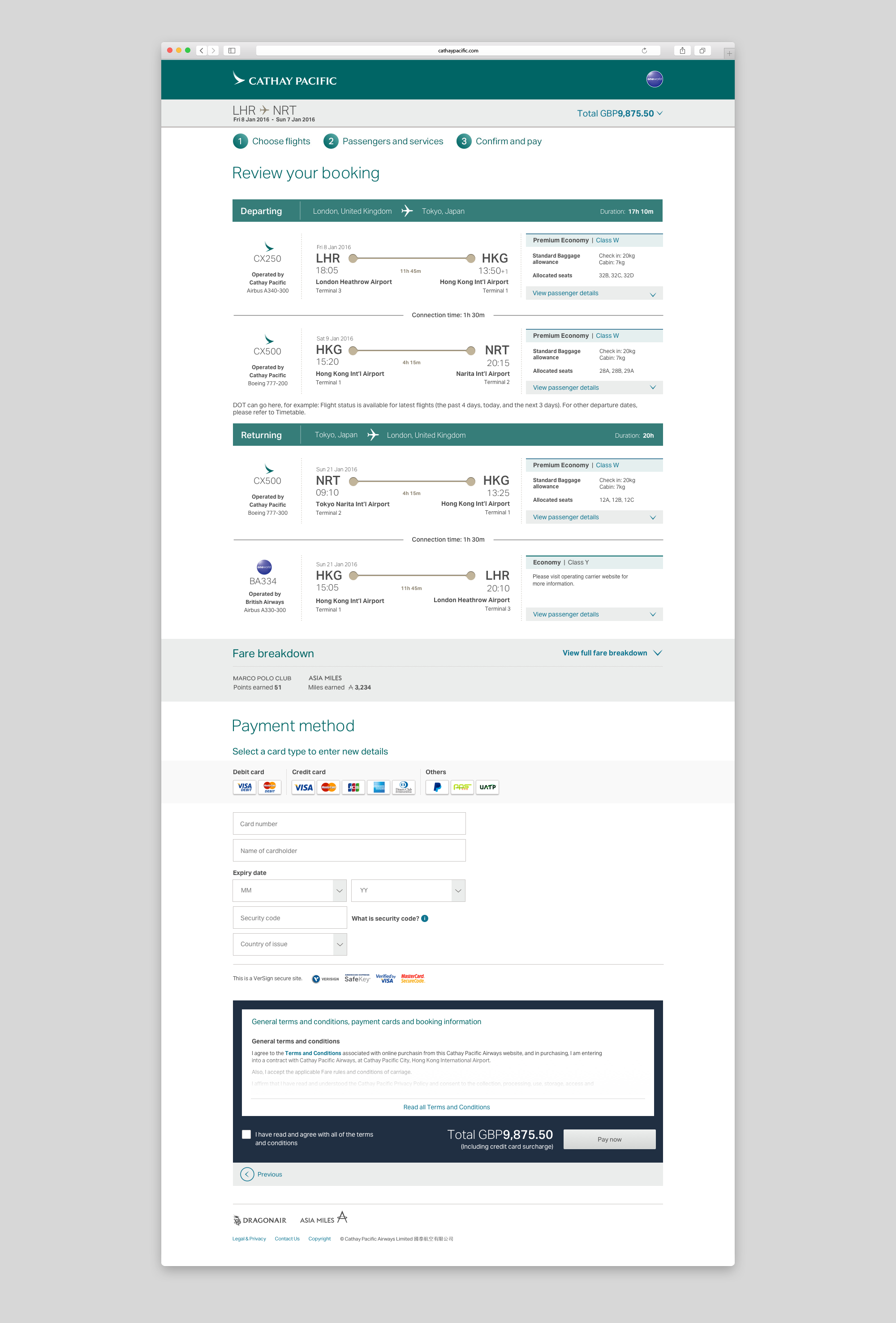Screen dimensions: 896x1323
Task: Choose UATP payment option
Action: 487,787
